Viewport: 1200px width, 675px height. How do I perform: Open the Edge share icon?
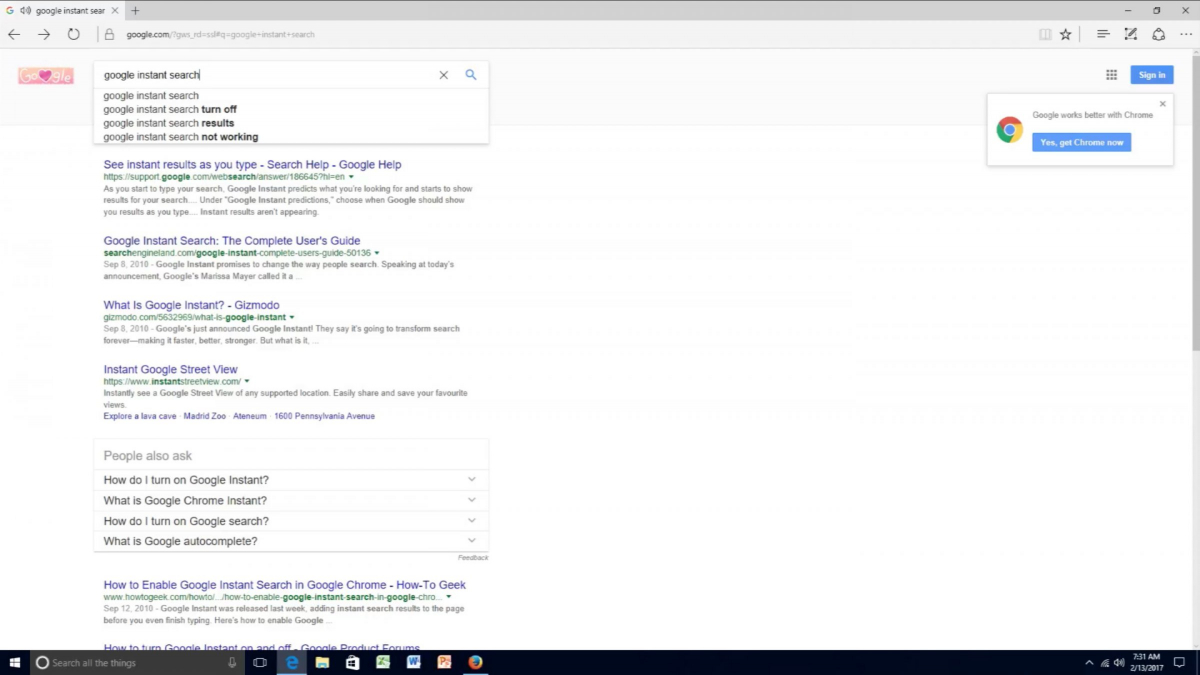1159,34
